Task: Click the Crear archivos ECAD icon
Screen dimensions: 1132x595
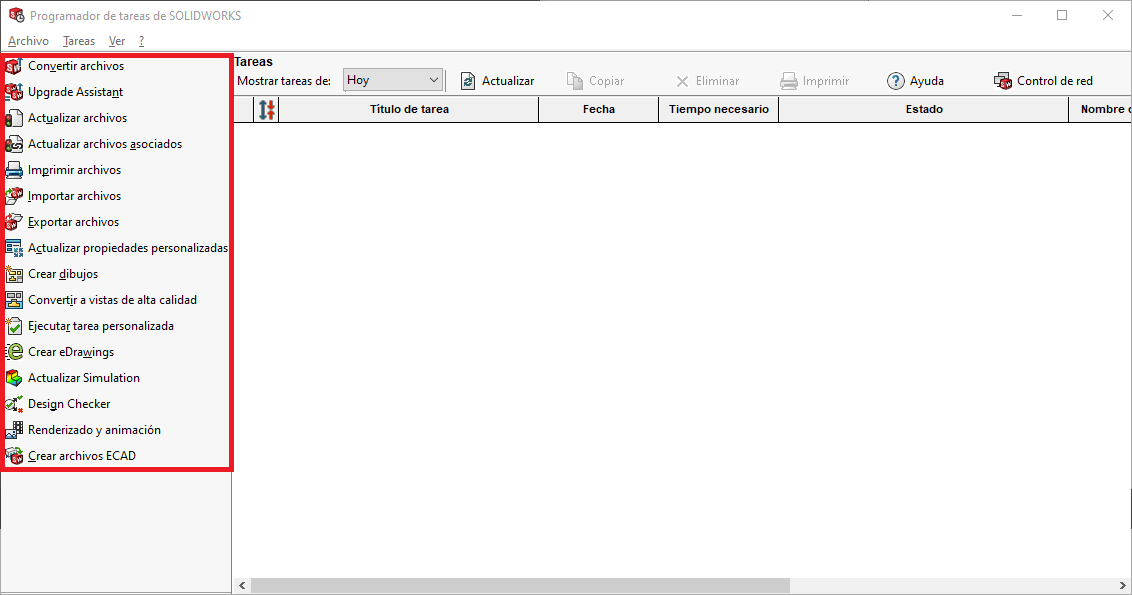Action: click(14, 456)
